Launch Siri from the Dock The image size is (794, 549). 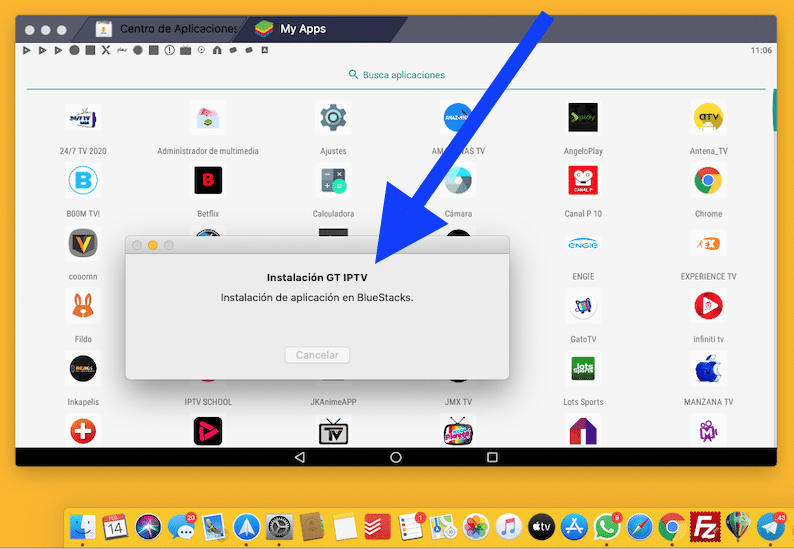pyautogui.click(x=148, y=527)
